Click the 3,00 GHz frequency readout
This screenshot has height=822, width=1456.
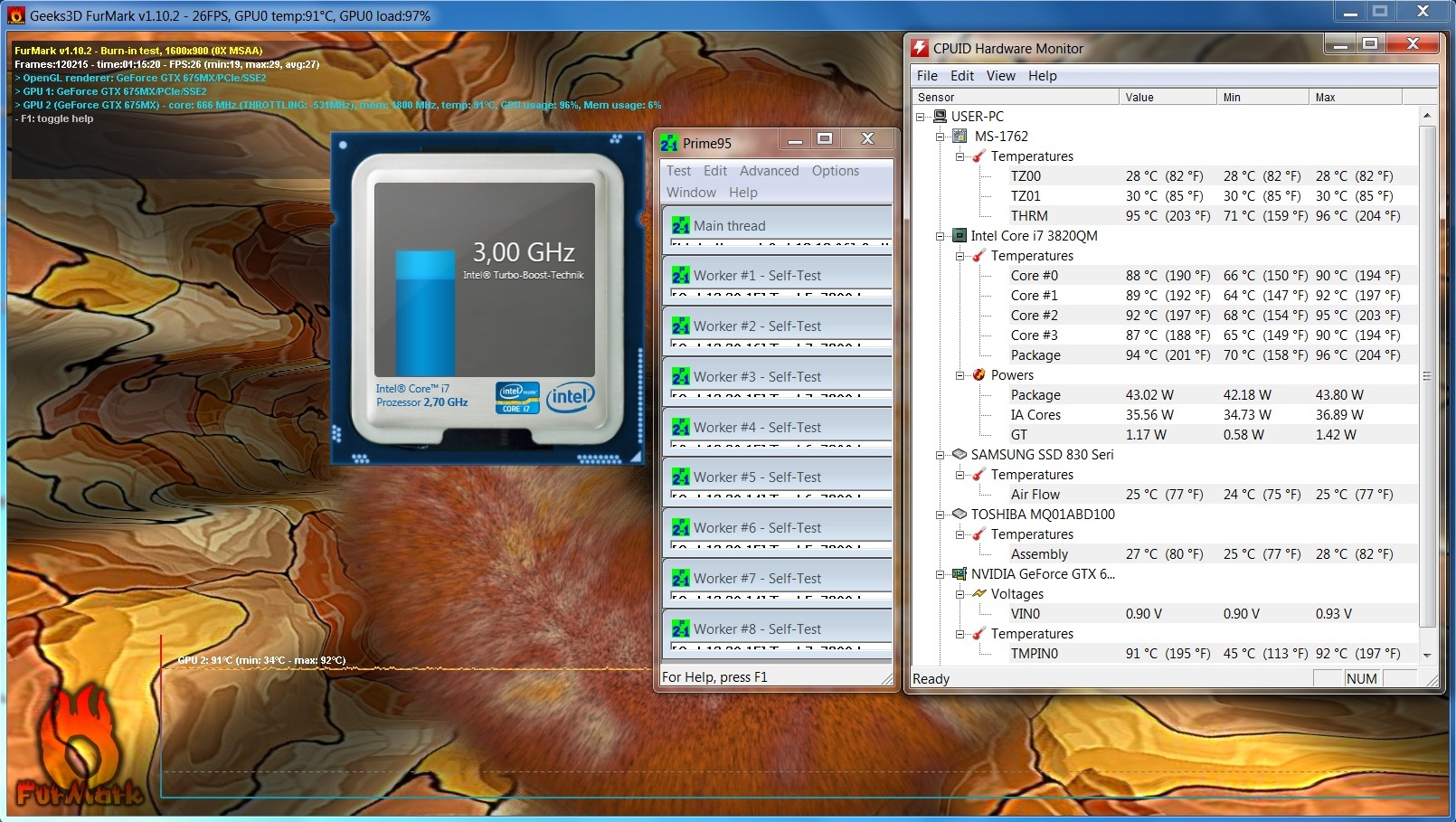pos(524,251)
